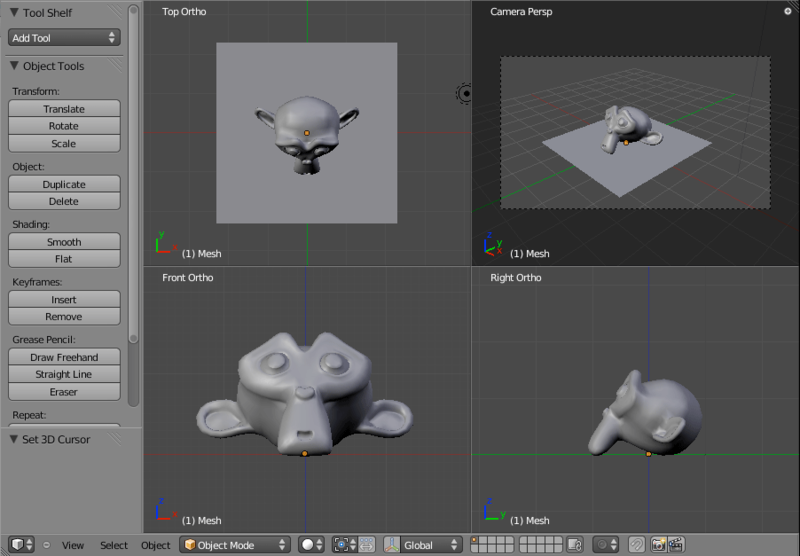Collapse the Set 3D Cursor panel
This screenshot has height=556, width=800.
point(14,439)
